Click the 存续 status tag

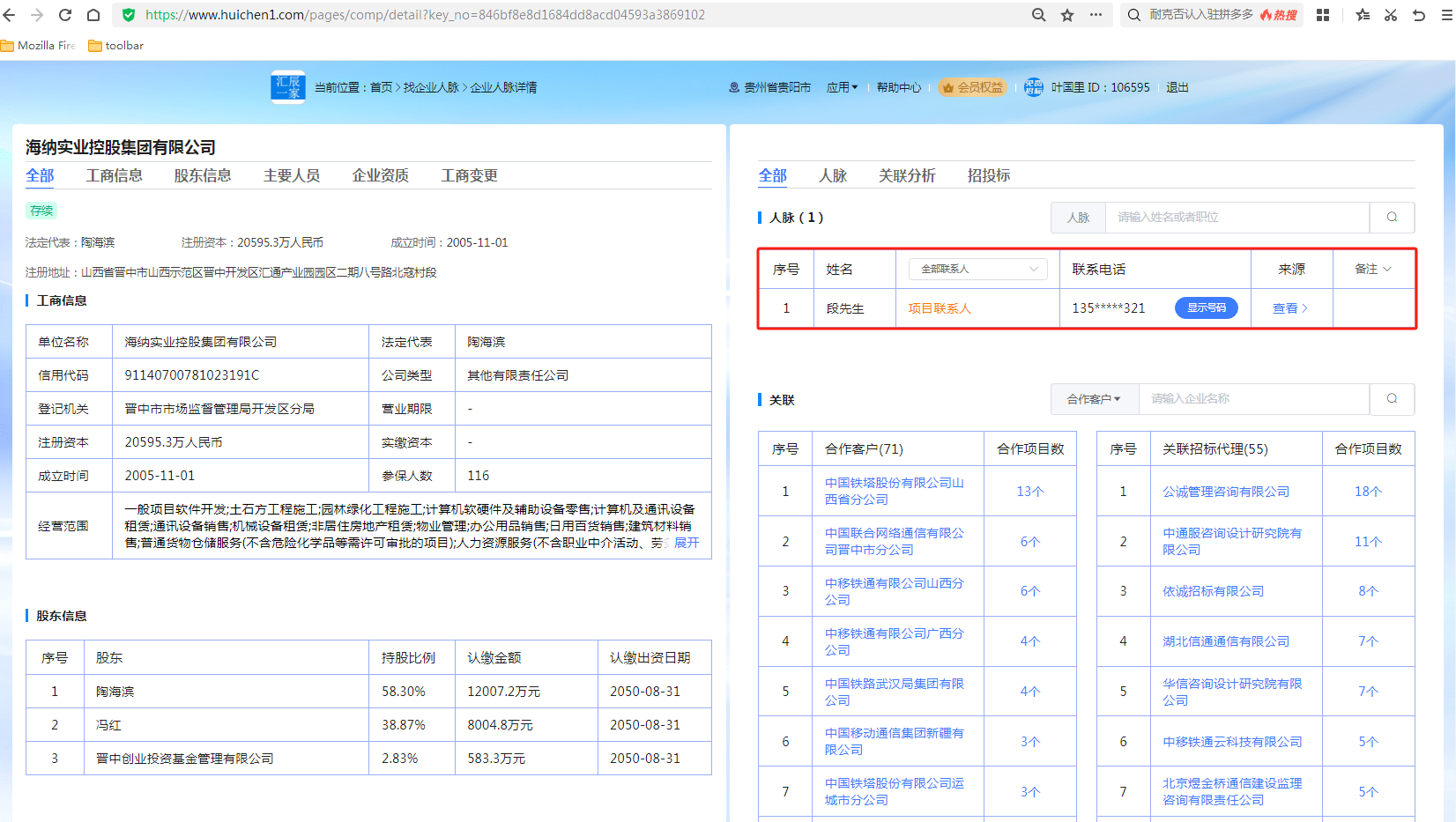[x=41, y=211]
